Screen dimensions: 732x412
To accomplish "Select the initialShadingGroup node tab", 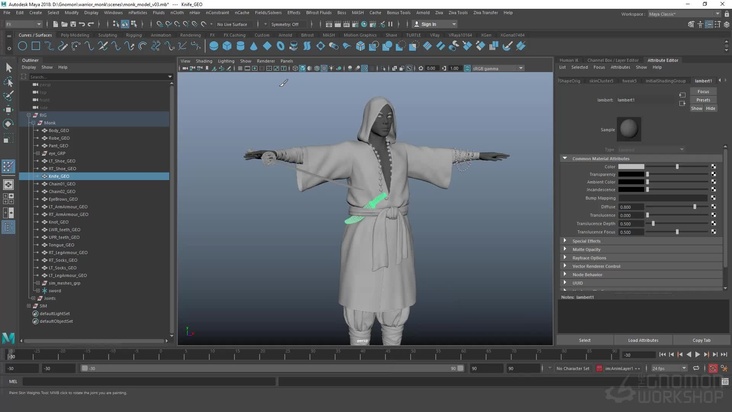I will (x=666, y=81).
